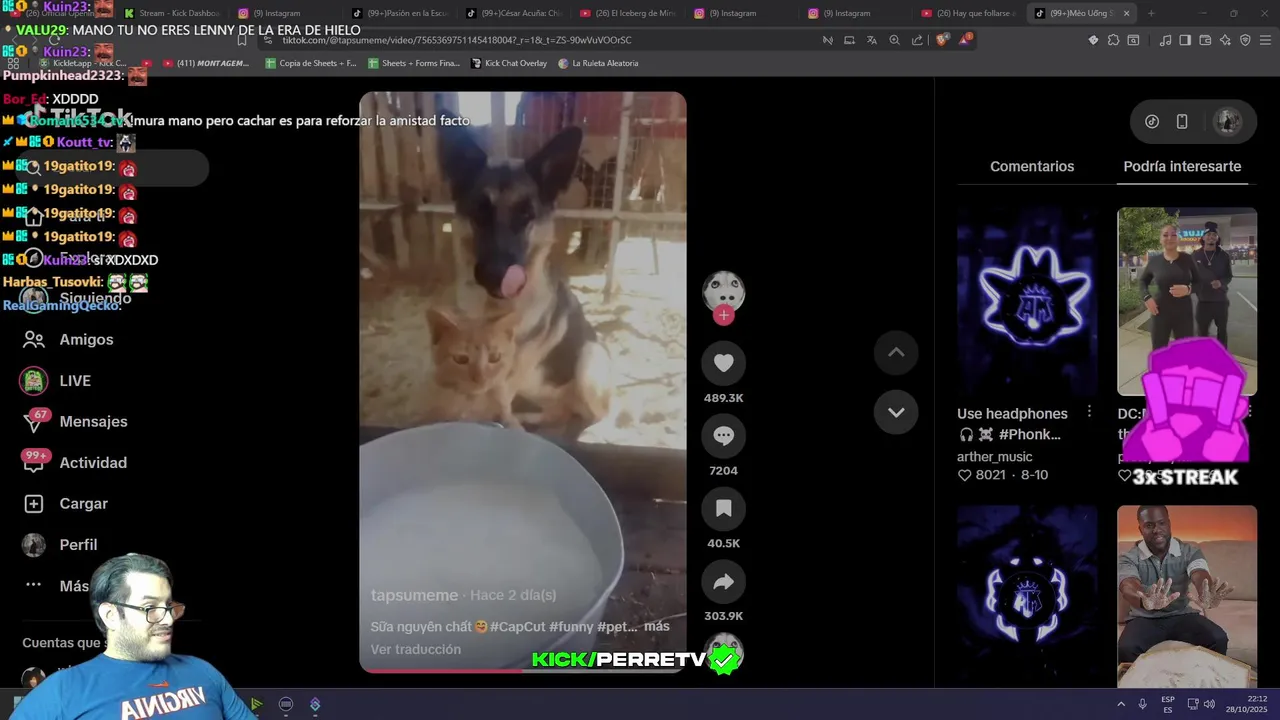1280x720 pixels.
Task: Show hidden system tray icons chevron
Action: [x=1120, y=704]
